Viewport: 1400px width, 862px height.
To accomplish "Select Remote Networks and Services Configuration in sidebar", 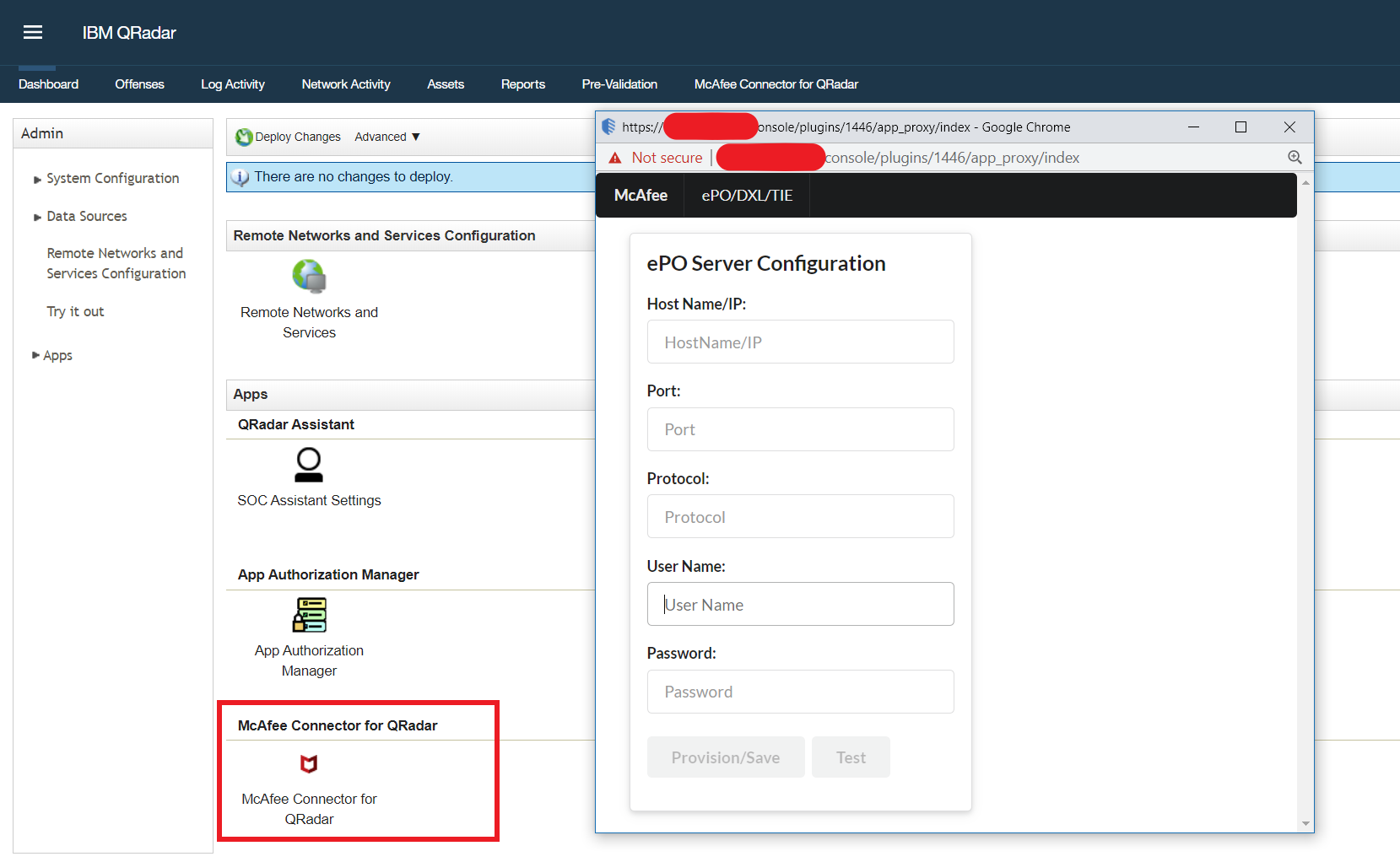I will 116,263.
